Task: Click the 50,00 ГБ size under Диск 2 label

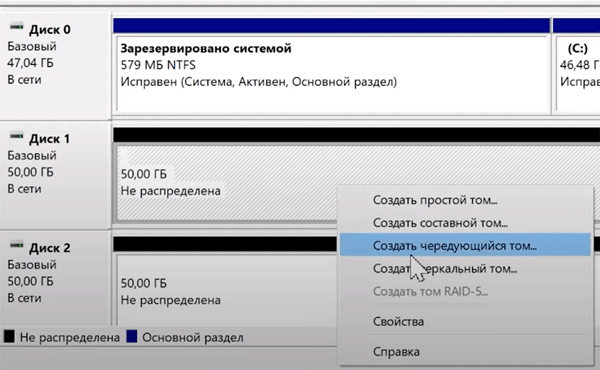Action: 30,281
